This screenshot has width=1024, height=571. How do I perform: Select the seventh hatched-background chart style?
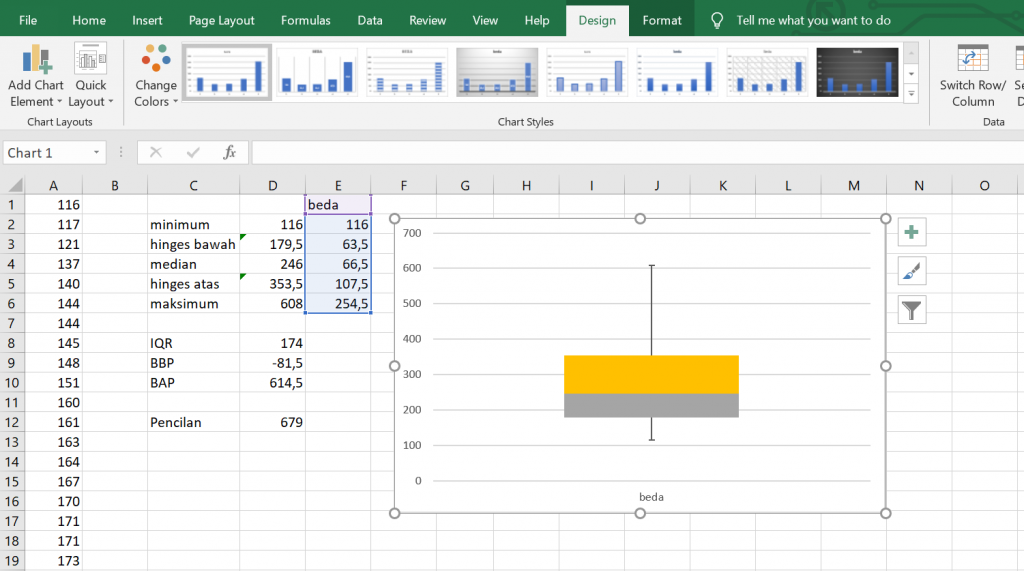pos(767,72)
